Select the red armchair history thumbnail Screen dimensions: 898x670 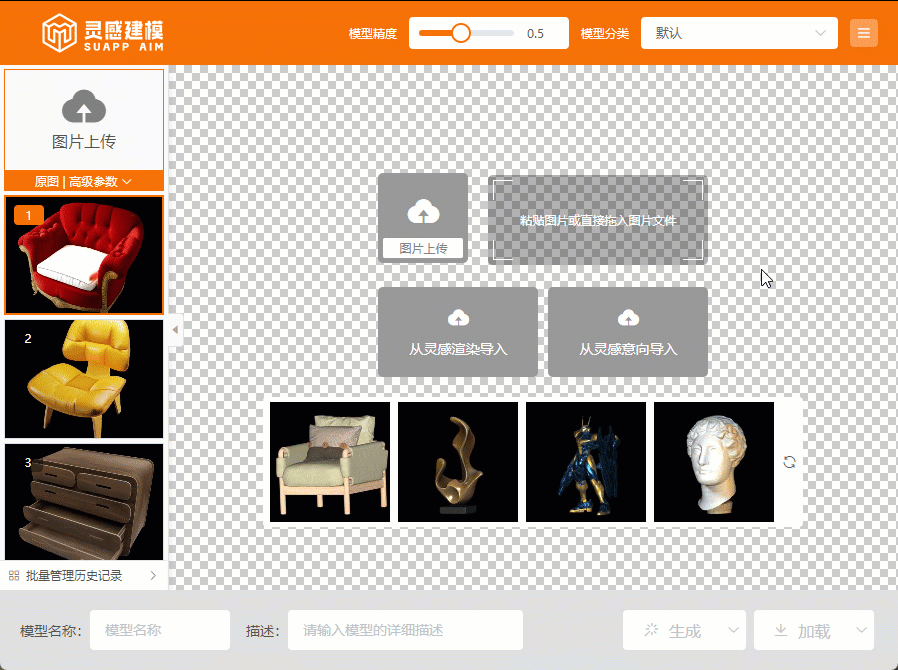coord(84,255)
